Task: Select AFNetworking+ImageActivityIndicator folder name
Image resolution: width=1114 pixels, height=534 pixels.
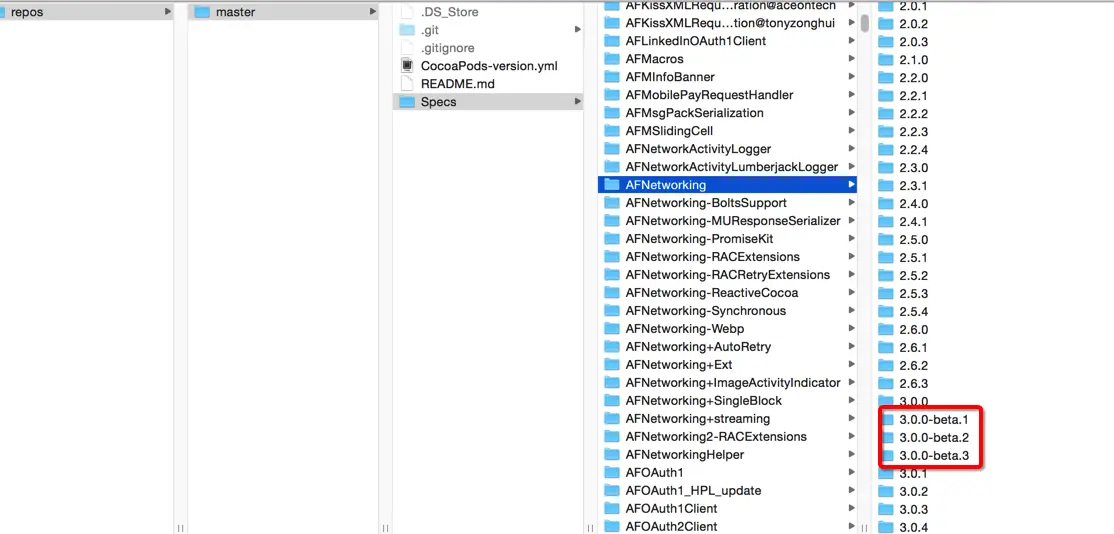Action: (x=732, y=383)
